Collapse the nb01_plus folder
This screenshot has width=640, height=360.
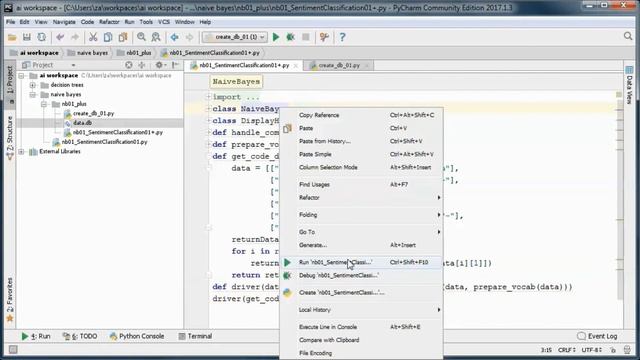[44, 104]
